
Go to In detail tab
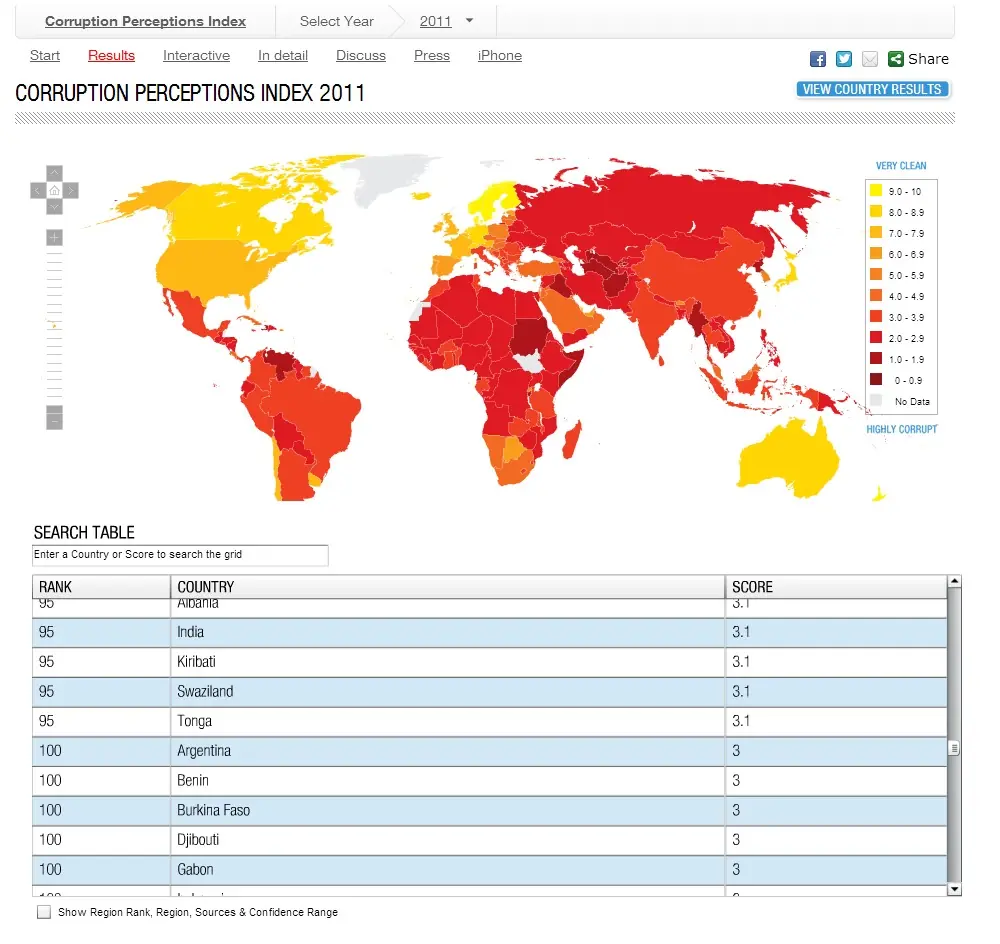(283, 55)
